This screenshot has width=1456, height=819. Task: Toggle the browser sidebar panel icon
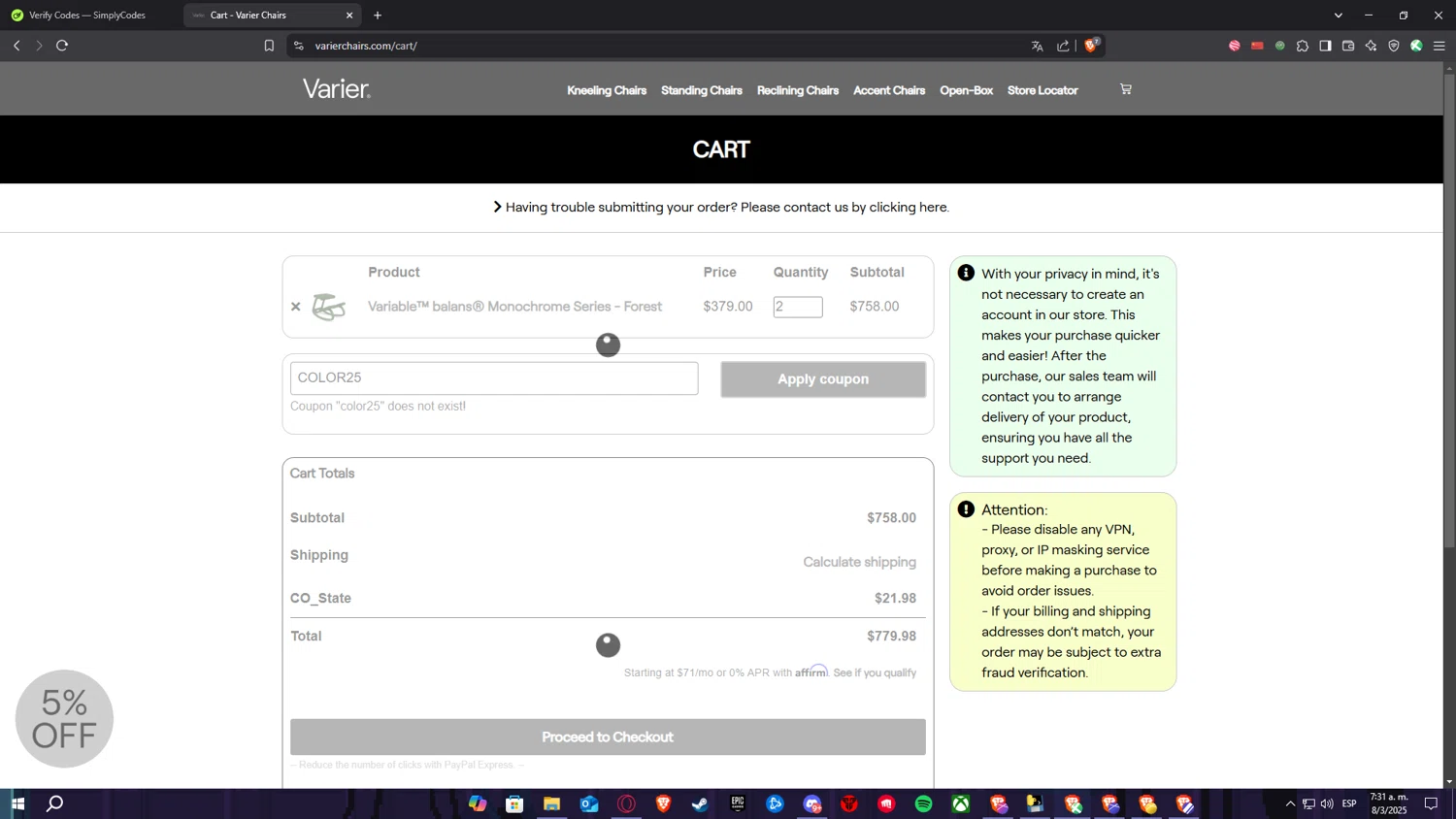coord(1325,46)
